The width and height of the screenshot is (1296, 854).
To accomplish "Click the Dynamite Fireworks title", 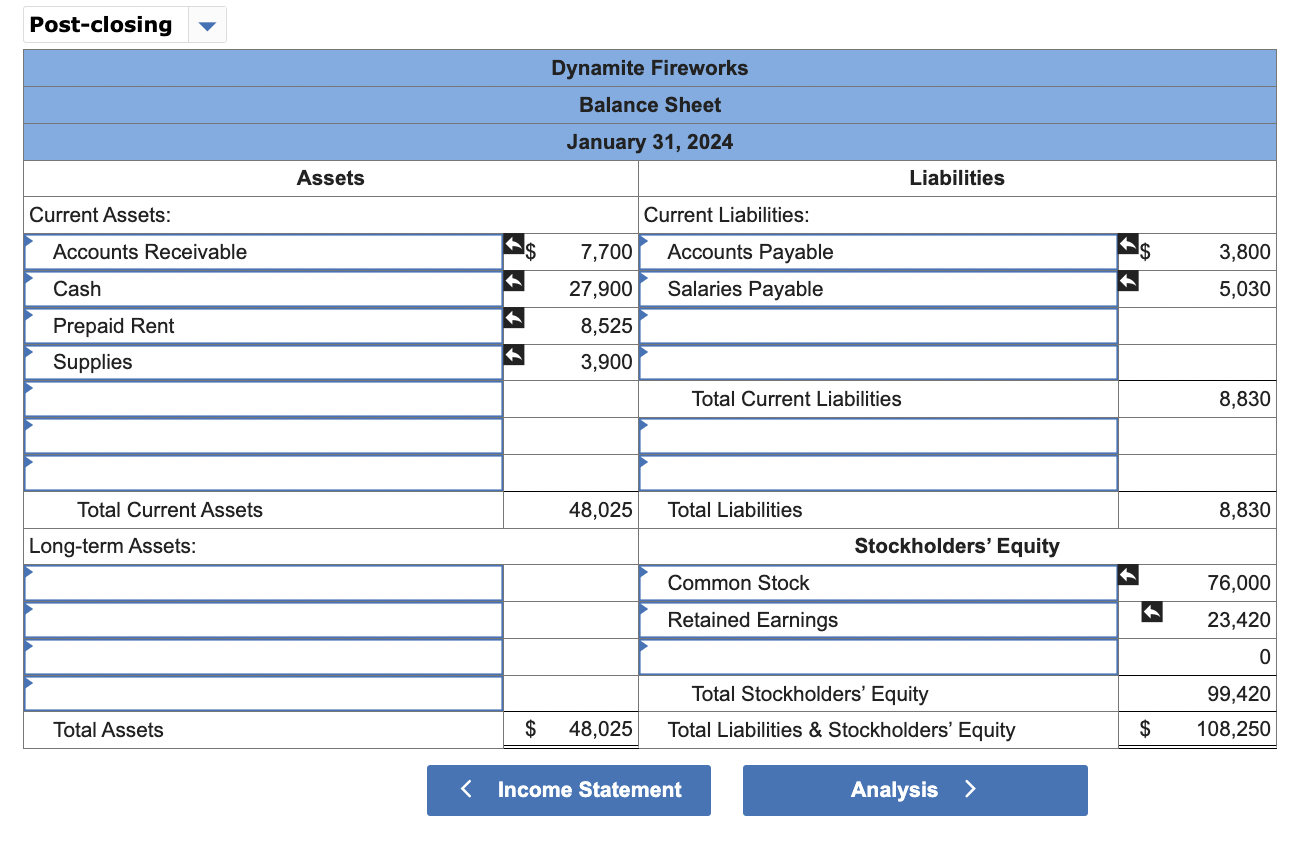I will (x=650, y=68).
